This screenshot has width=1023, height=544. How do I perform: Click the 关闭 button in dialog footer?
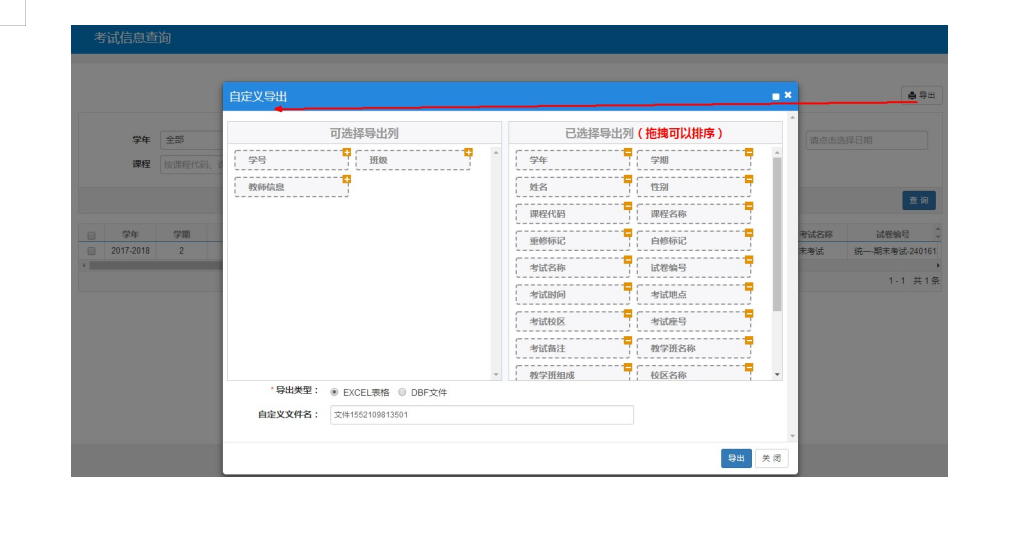point(771,458)
